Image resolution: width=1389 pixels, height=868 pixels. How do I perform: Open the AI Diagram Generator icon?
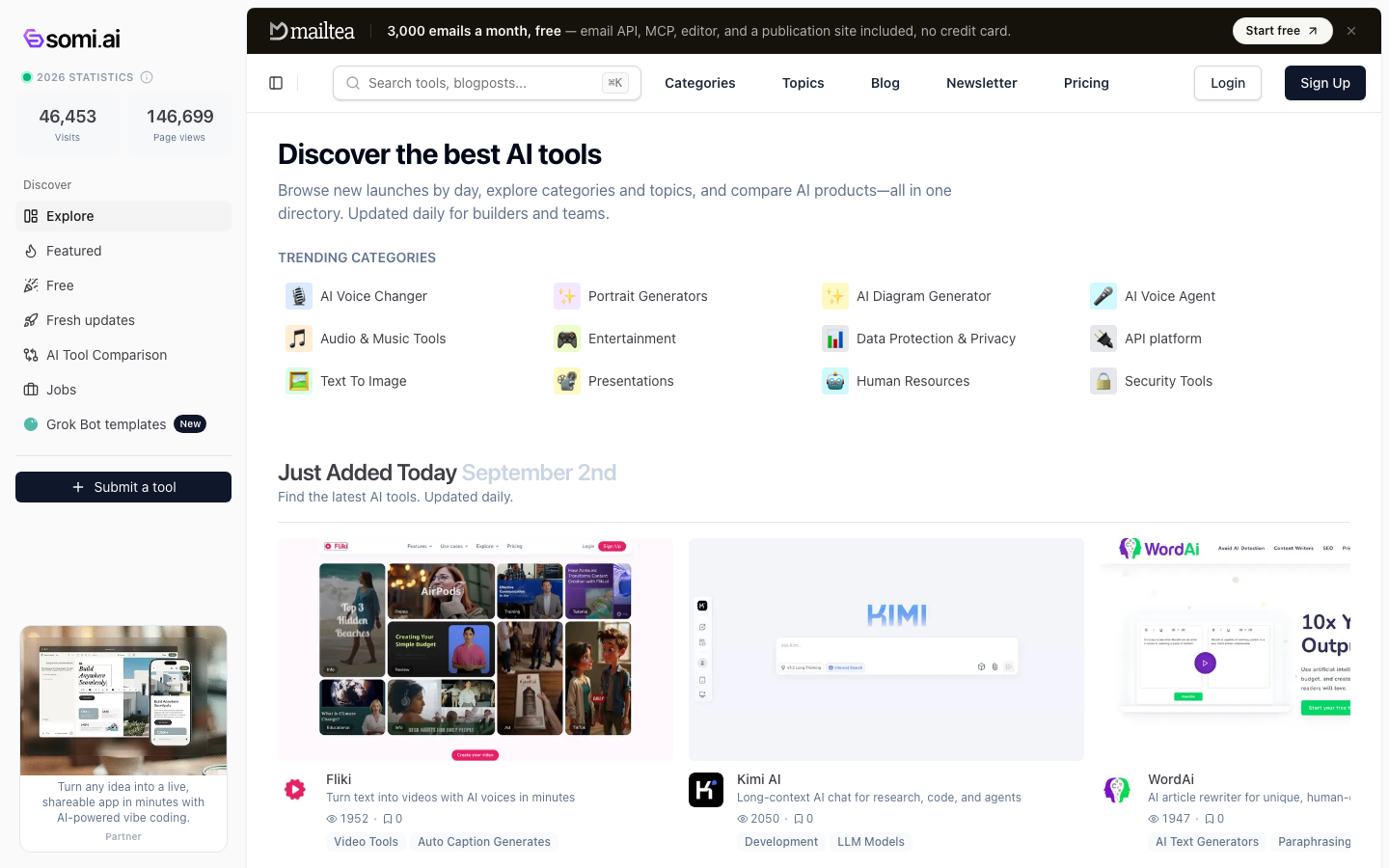(x=835, y=296)
